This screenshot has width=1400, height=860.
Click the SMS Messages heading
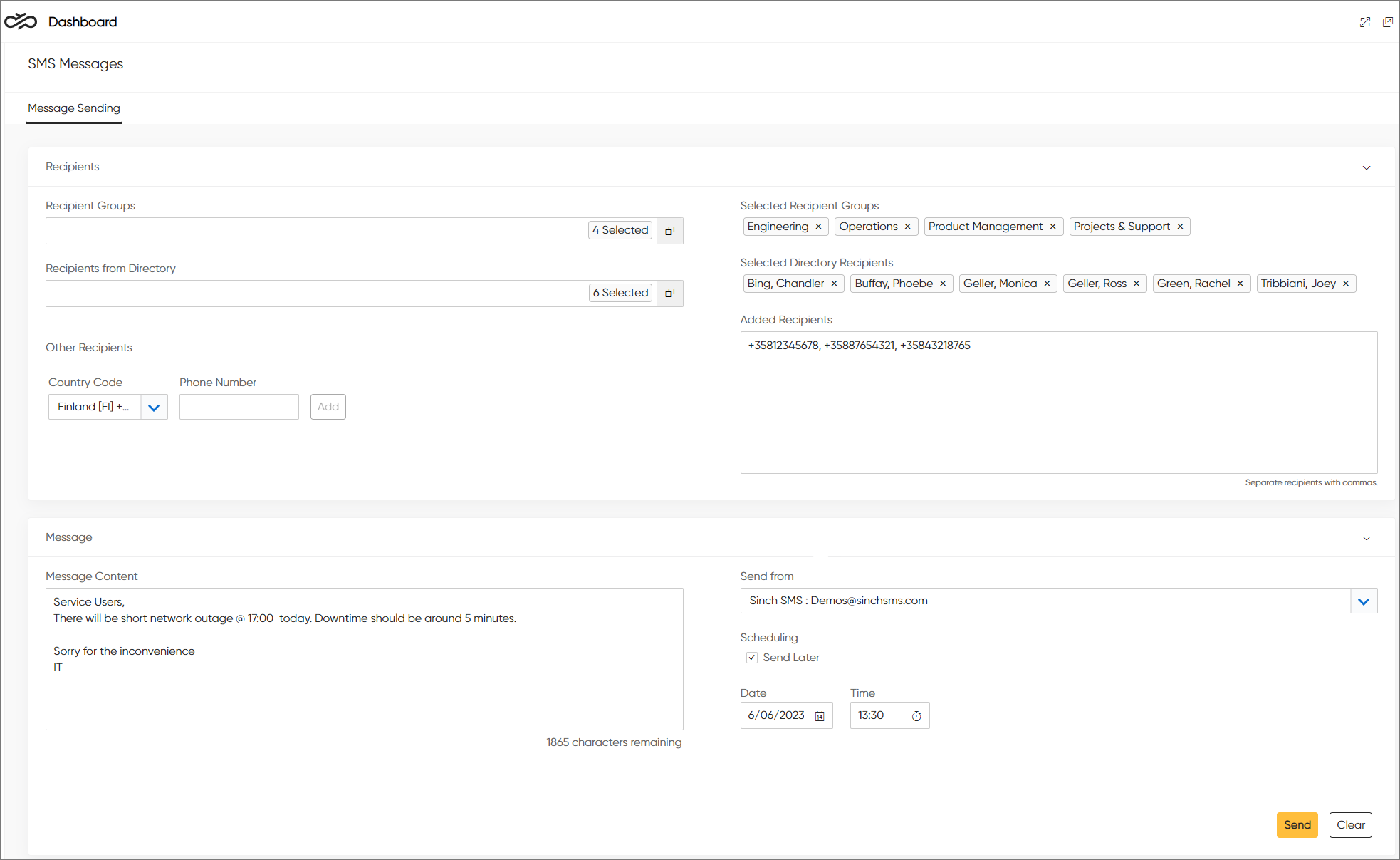(x=75, y=64)
